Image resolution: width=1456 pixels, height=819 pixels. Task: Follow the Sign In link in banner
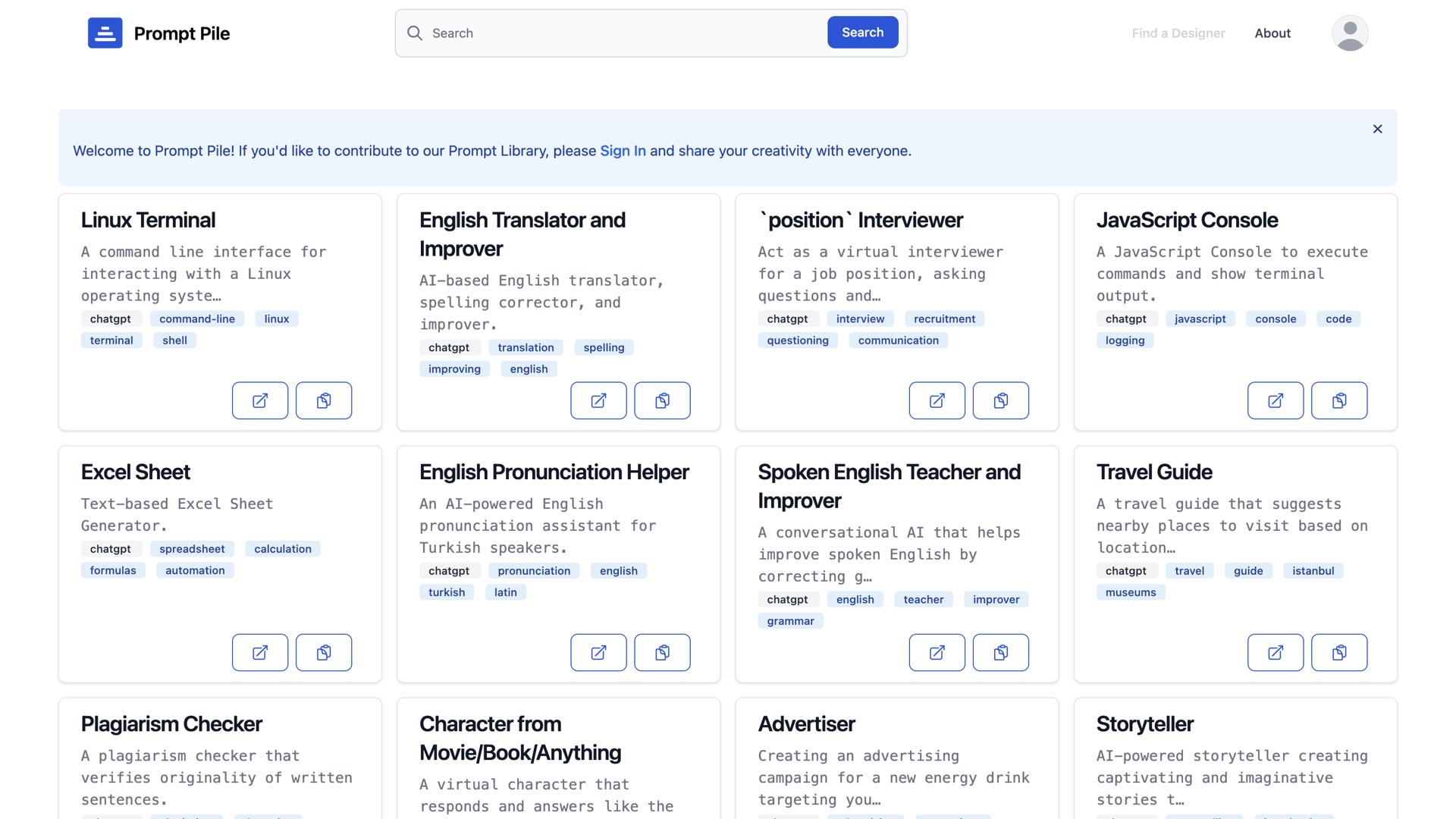click(x=623, y=151)
